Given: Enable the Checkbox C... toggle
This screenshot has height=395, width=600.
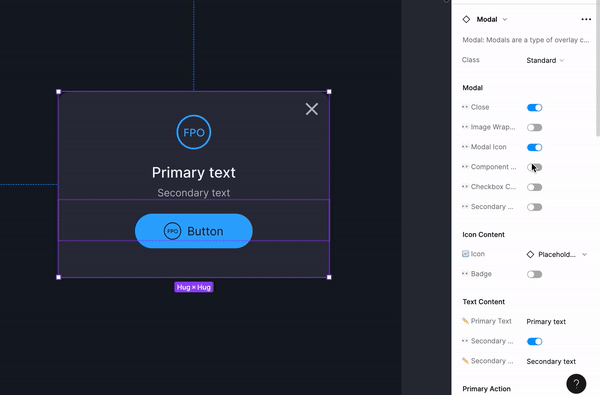Looking at the screenshot, I should pyautogui.click(x=535, y=187).
